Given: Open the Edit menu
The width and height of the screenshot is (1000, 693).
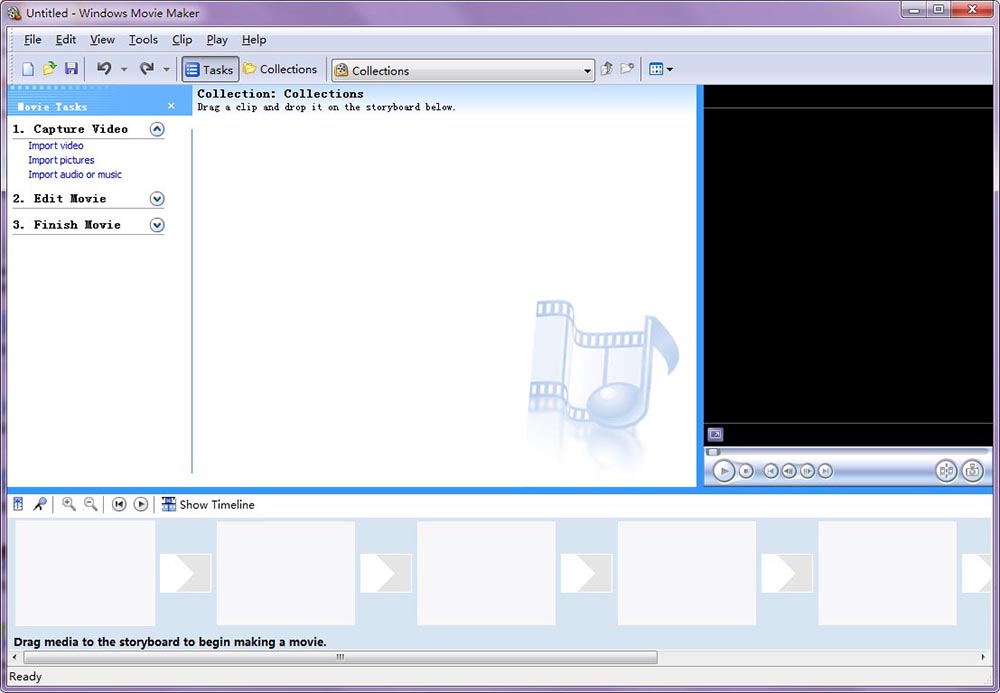Looking at the screenshot, I should [x=66, y=40].
